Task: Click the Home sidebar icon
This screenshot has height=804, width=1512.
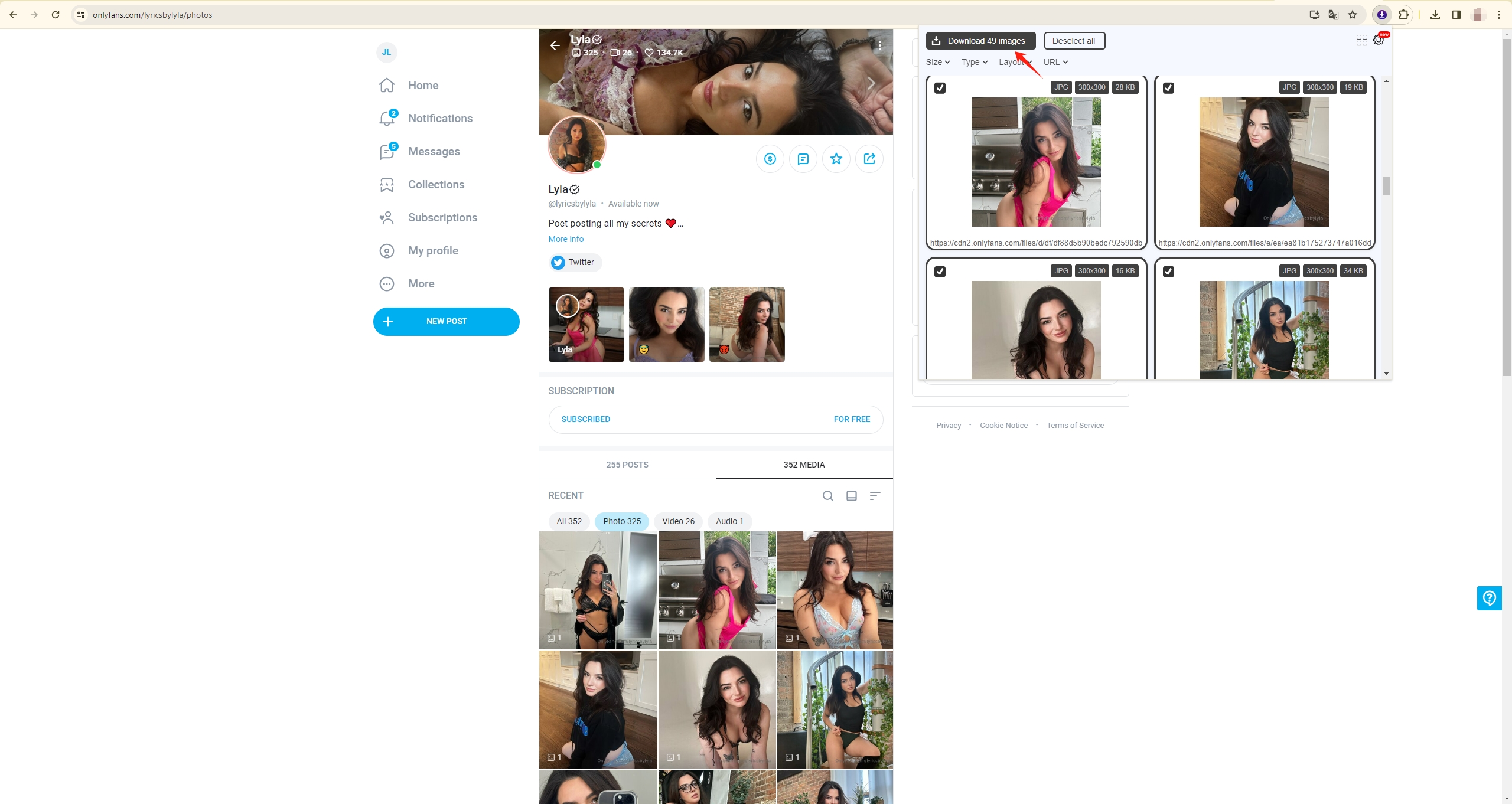Action: pyautogui.click(x=388, y=85)
